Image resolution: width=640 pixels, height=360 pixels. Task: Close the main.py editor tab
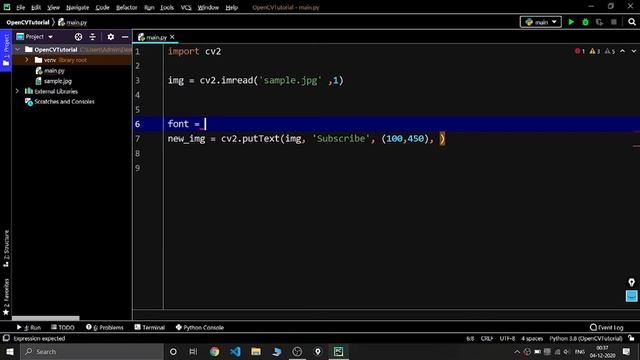tap(172, 37)
